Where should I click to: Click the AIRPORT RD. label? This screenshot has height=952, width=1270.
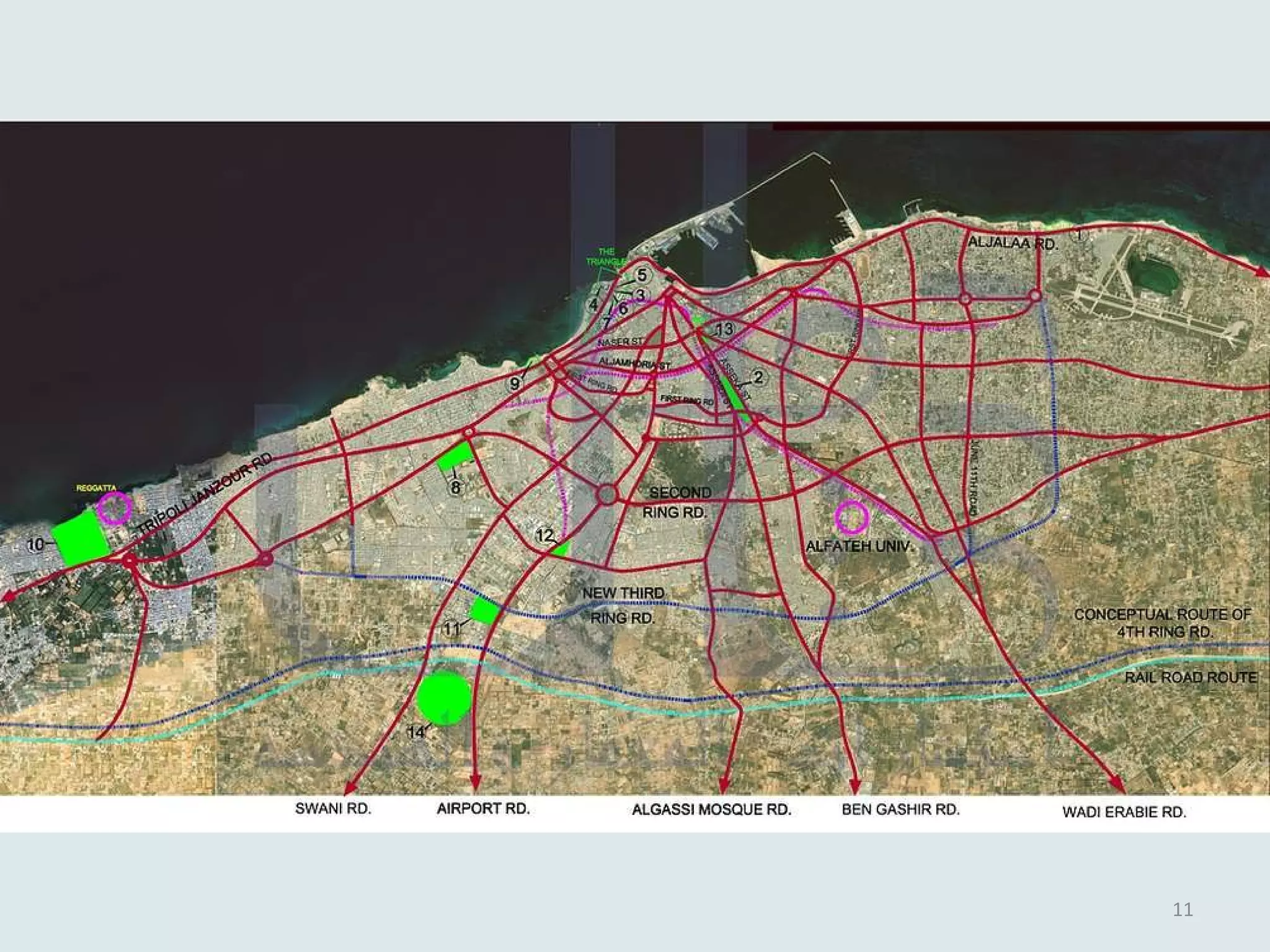coord(483,809)
